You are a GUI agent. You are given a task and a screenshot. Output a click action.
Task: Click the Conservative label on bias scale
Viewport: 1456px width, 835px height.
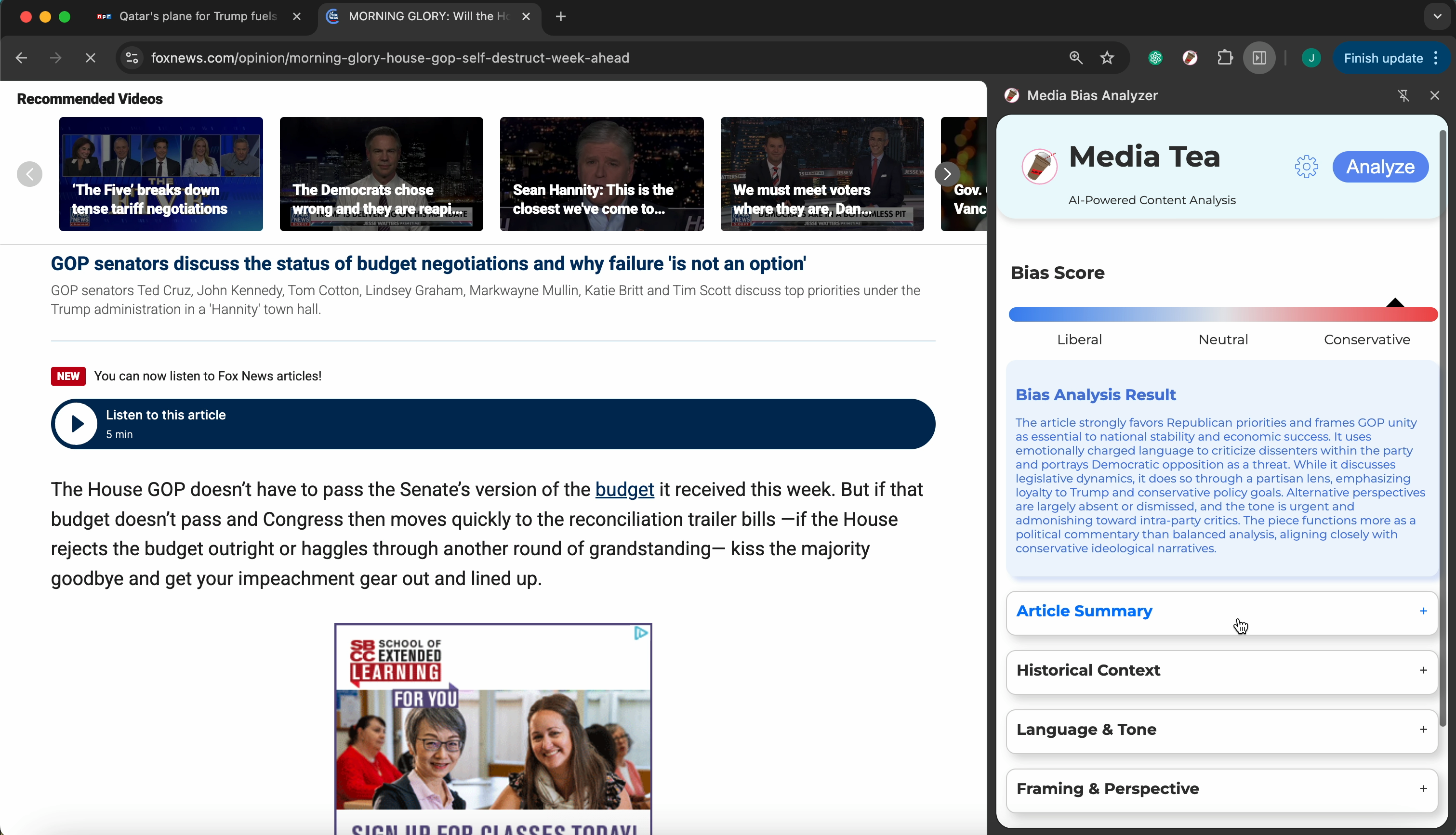point(1367,340)
